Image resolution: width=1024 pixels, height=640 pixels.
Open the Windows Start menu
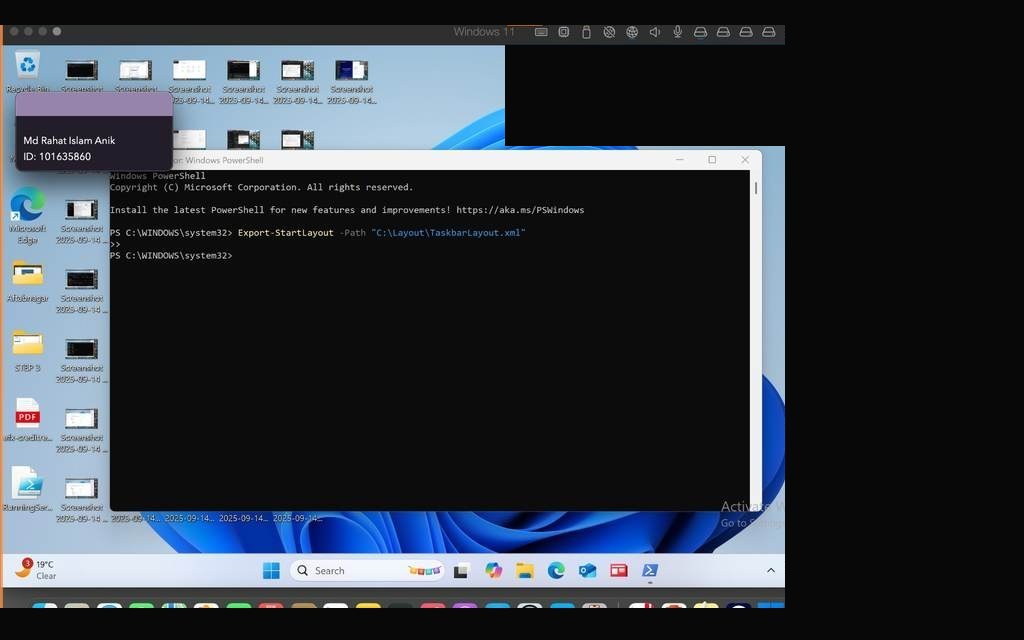pos(271,571)
